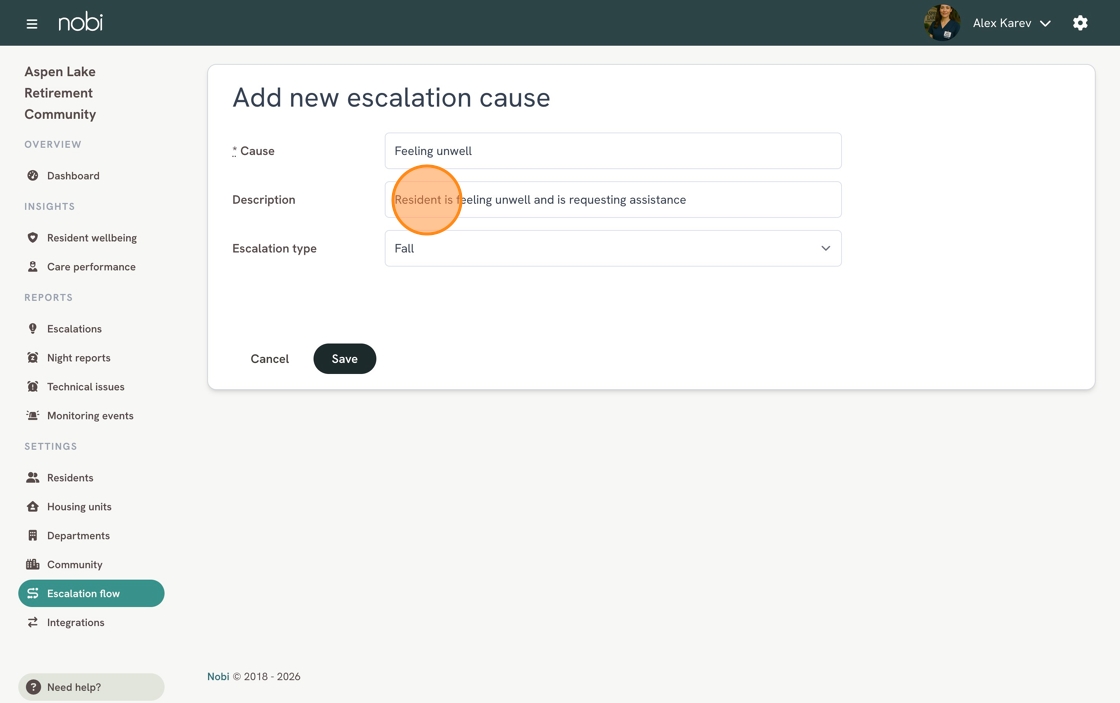Click into the Cause input field
The image size is (1120, 703).
tap(613, 151)
